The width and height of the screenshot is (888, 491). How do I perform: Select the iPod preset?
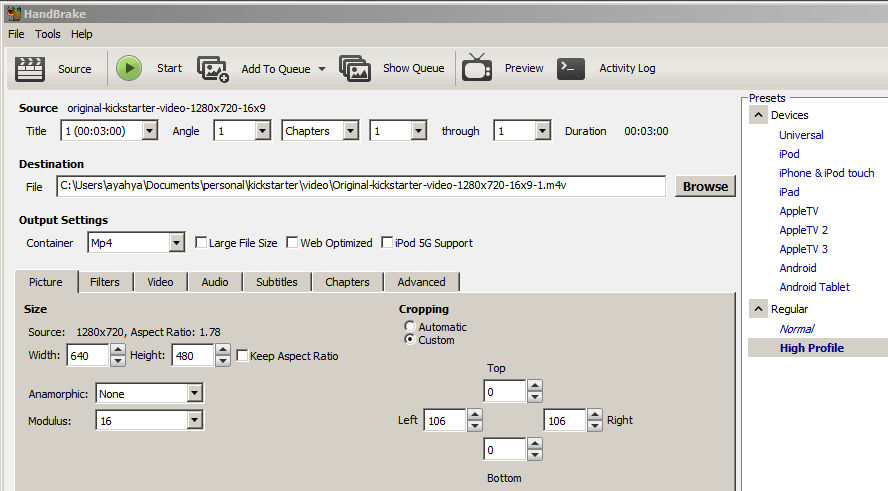tap(789, 154)
